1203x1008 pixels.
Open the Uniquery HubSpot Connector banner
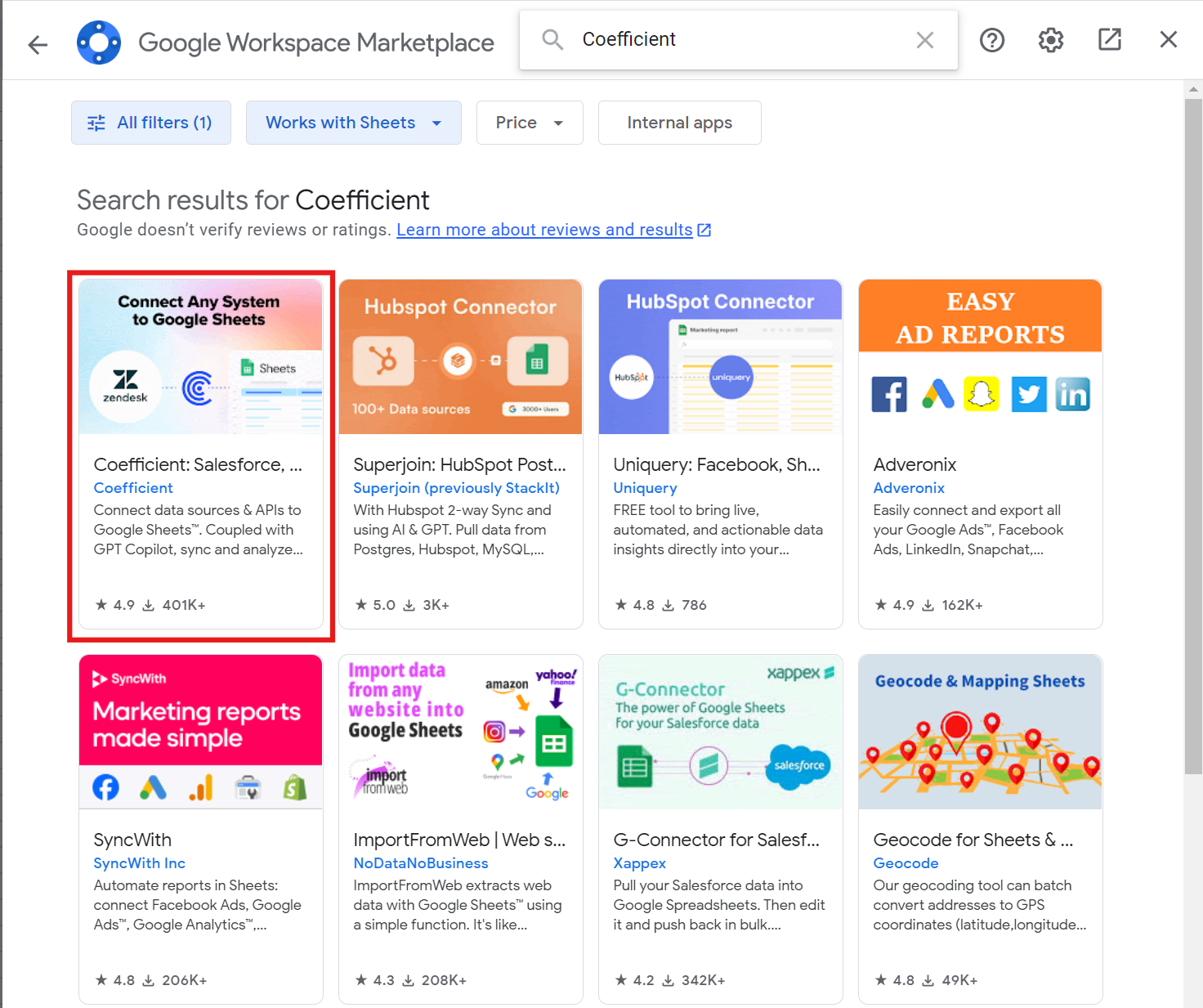(x=721, y=356)
